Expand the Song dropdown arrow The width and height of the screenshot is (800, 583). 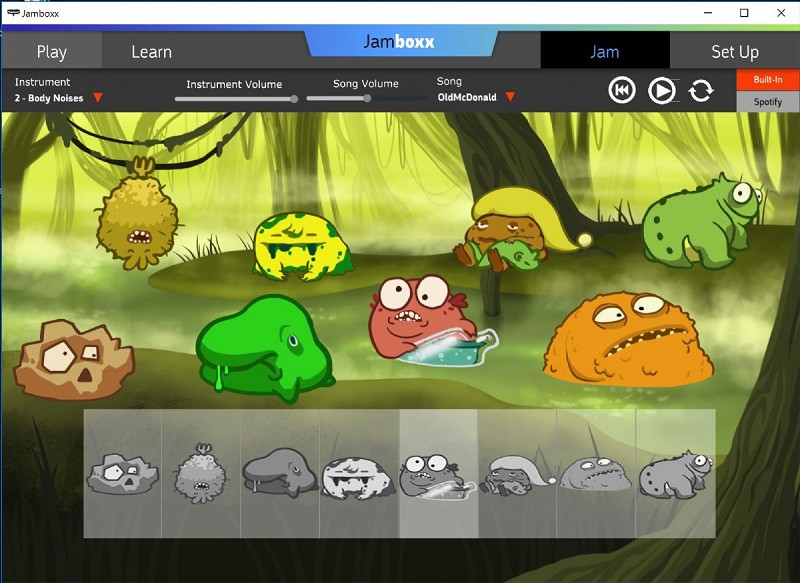510,97
